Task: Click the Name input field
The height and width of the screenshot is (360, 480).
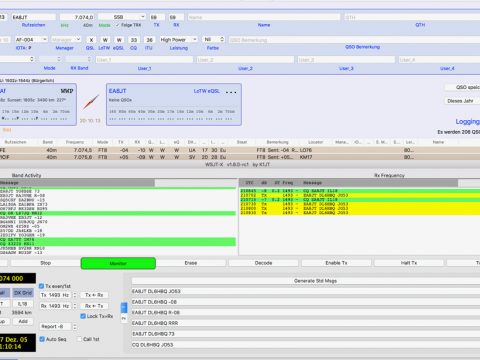Action: pyautogui.click(x=264, y=17)
